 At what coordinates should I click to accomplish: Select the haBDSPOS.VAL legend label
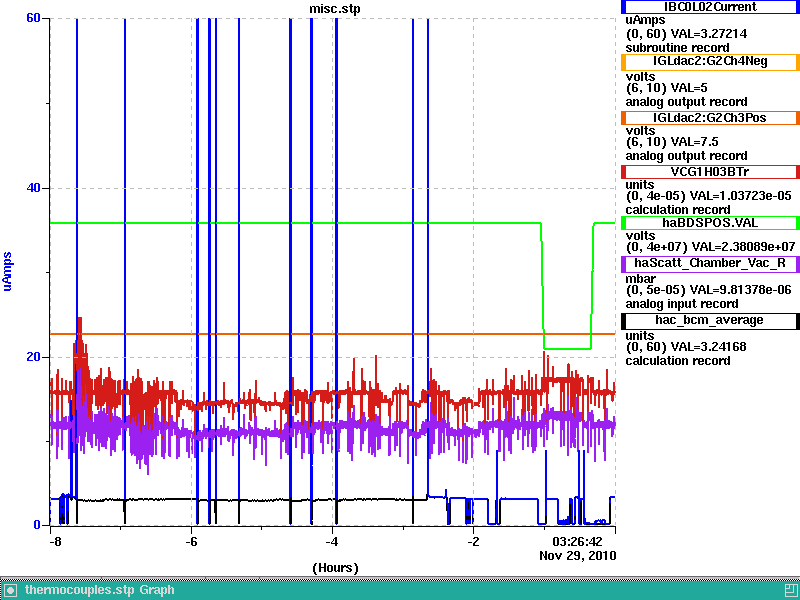click(x=710, y=223)
